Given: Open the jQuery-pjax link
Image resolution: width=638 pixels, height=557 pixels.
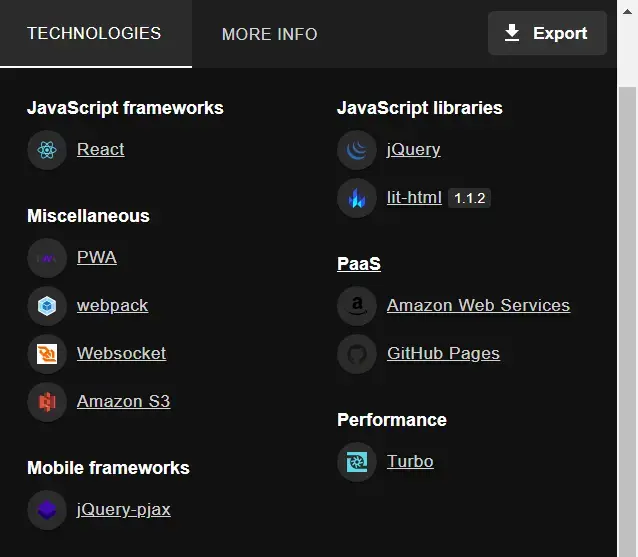Looking at the screenshot, I should pyautogui.click(x=123, y=510).
